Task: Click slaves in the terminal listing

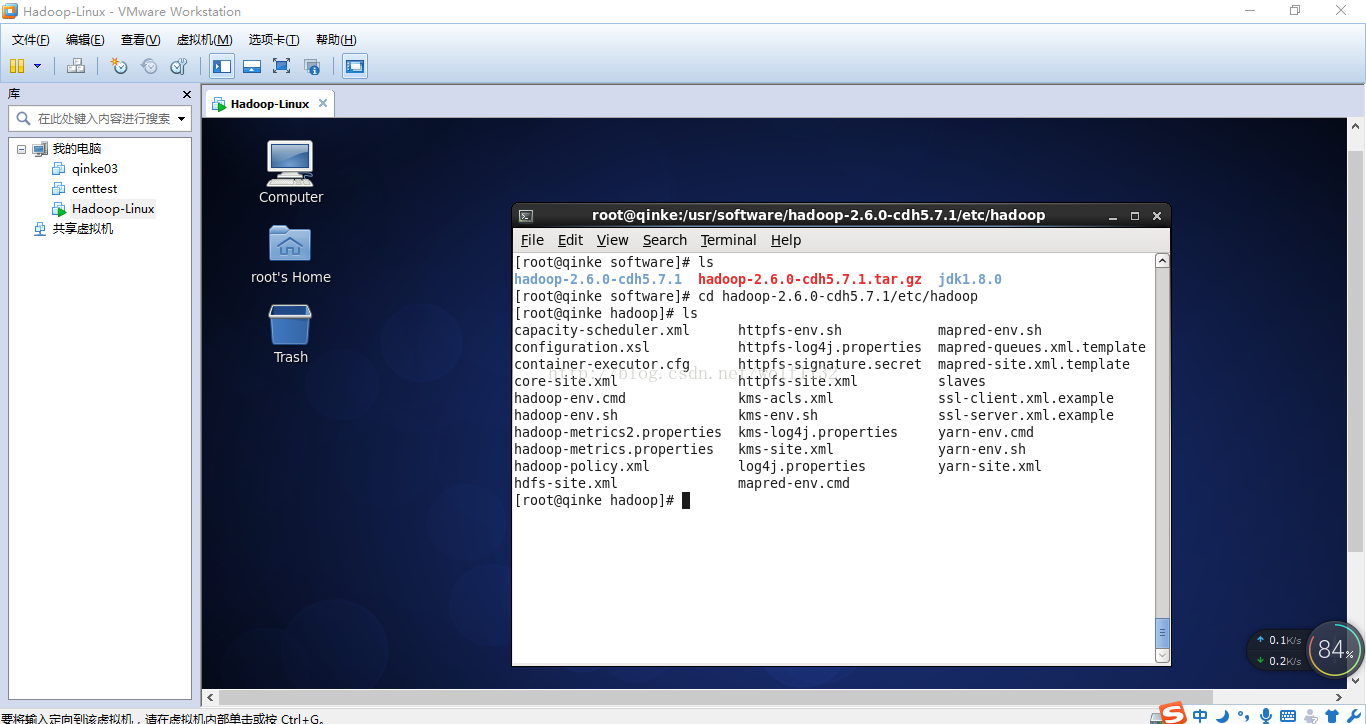Action: click(x=962, y=381)
